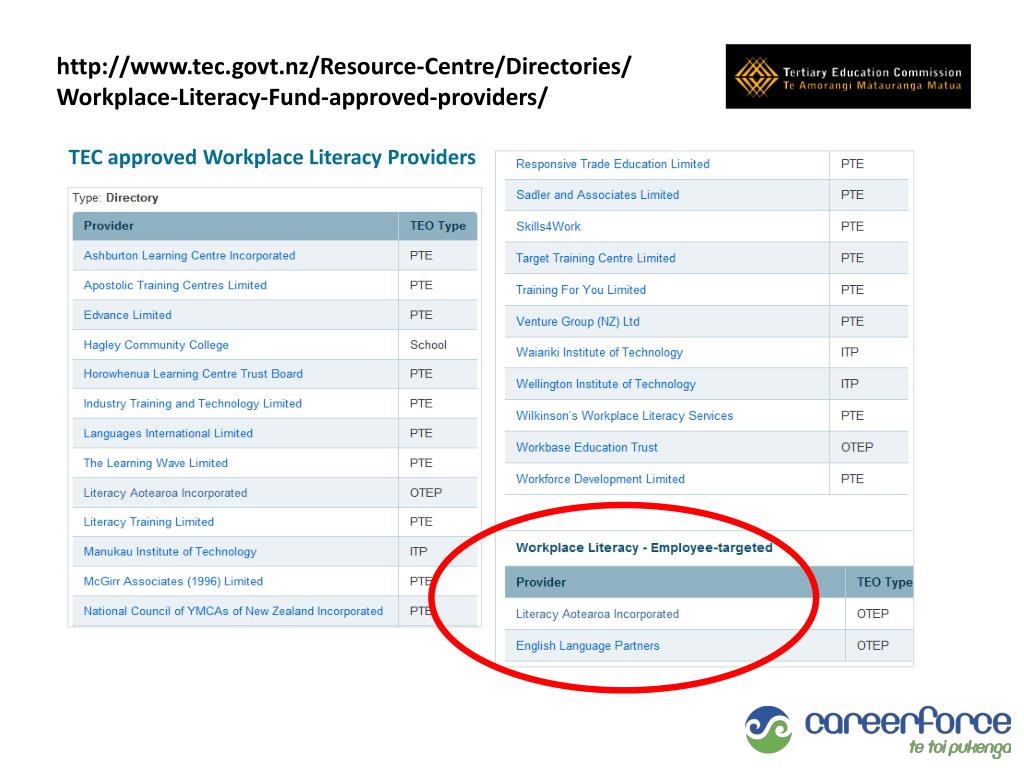This screenshot has width=1024, height=768.
Task: Open The Learning Wave Limited link
Action: click(x=155, y=463)
